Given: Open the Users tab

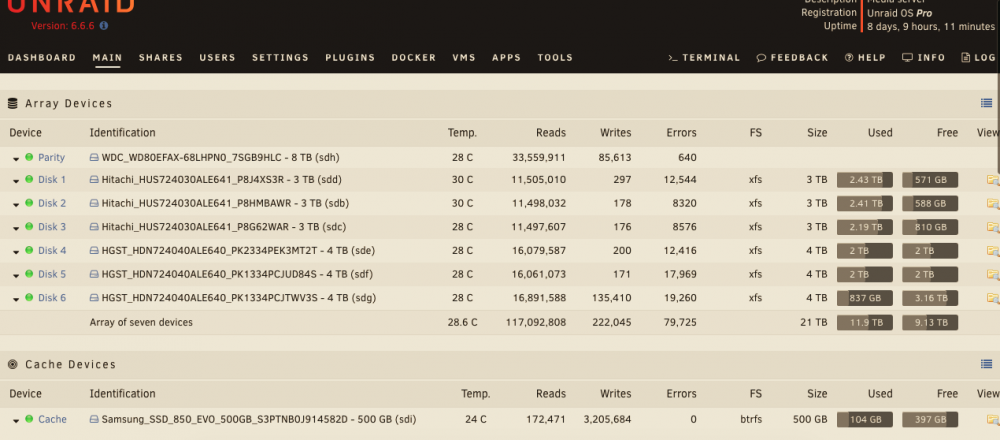Looking at the screenshot, I should (217, 57).
